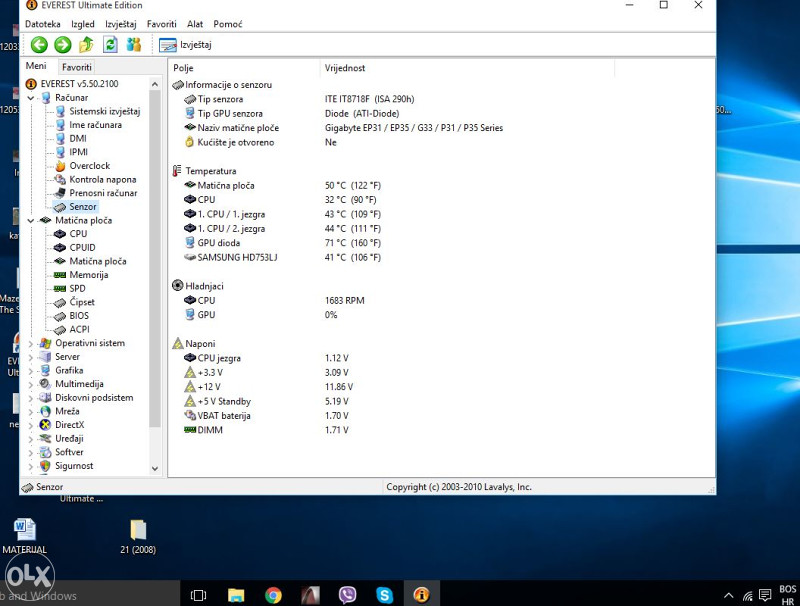Expand the Grafika tree node
This screenshot has height=606, width=800.
click(x=31, y=371)
